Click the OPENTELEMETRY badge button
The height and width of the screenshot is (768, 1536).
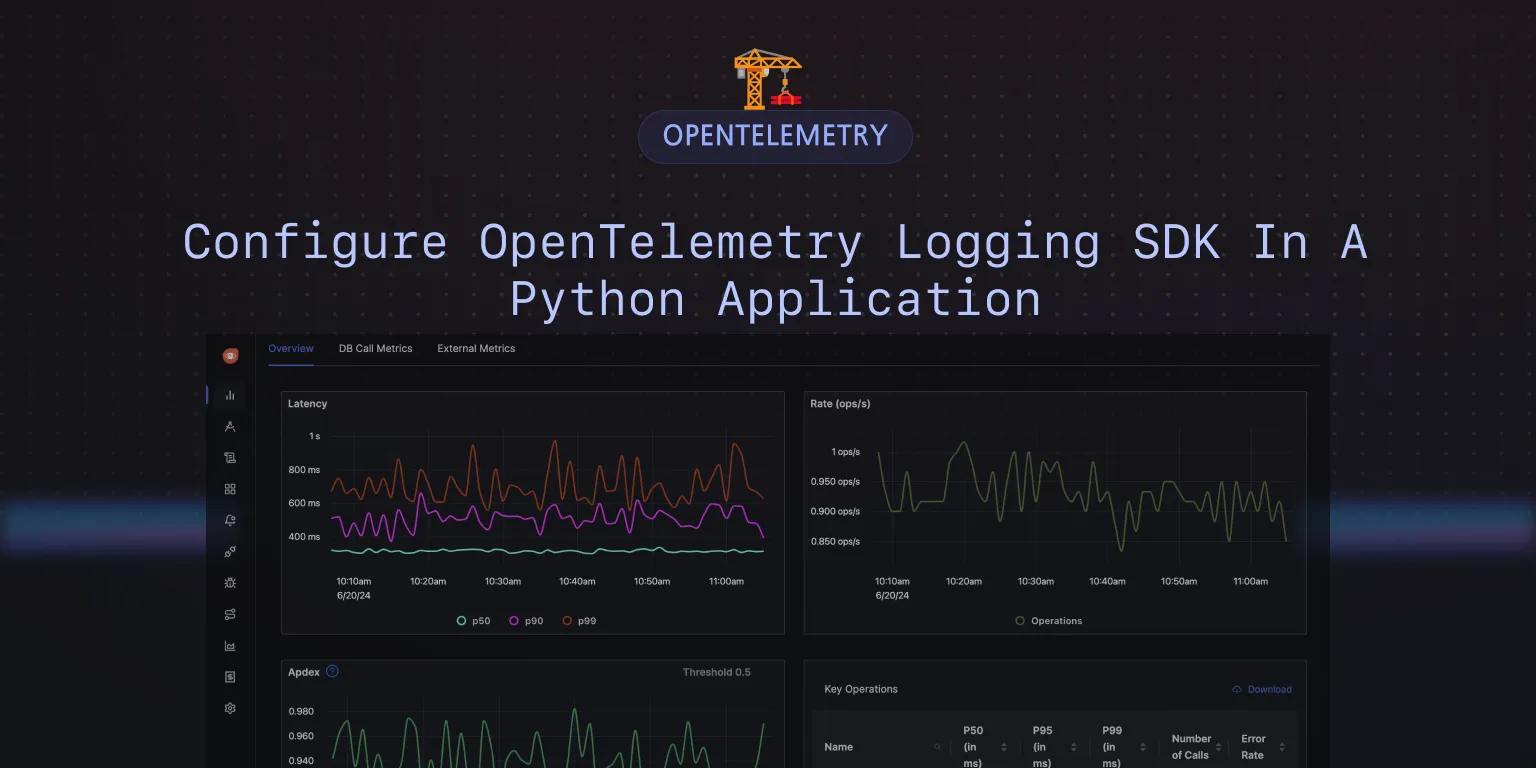(775, 136)
